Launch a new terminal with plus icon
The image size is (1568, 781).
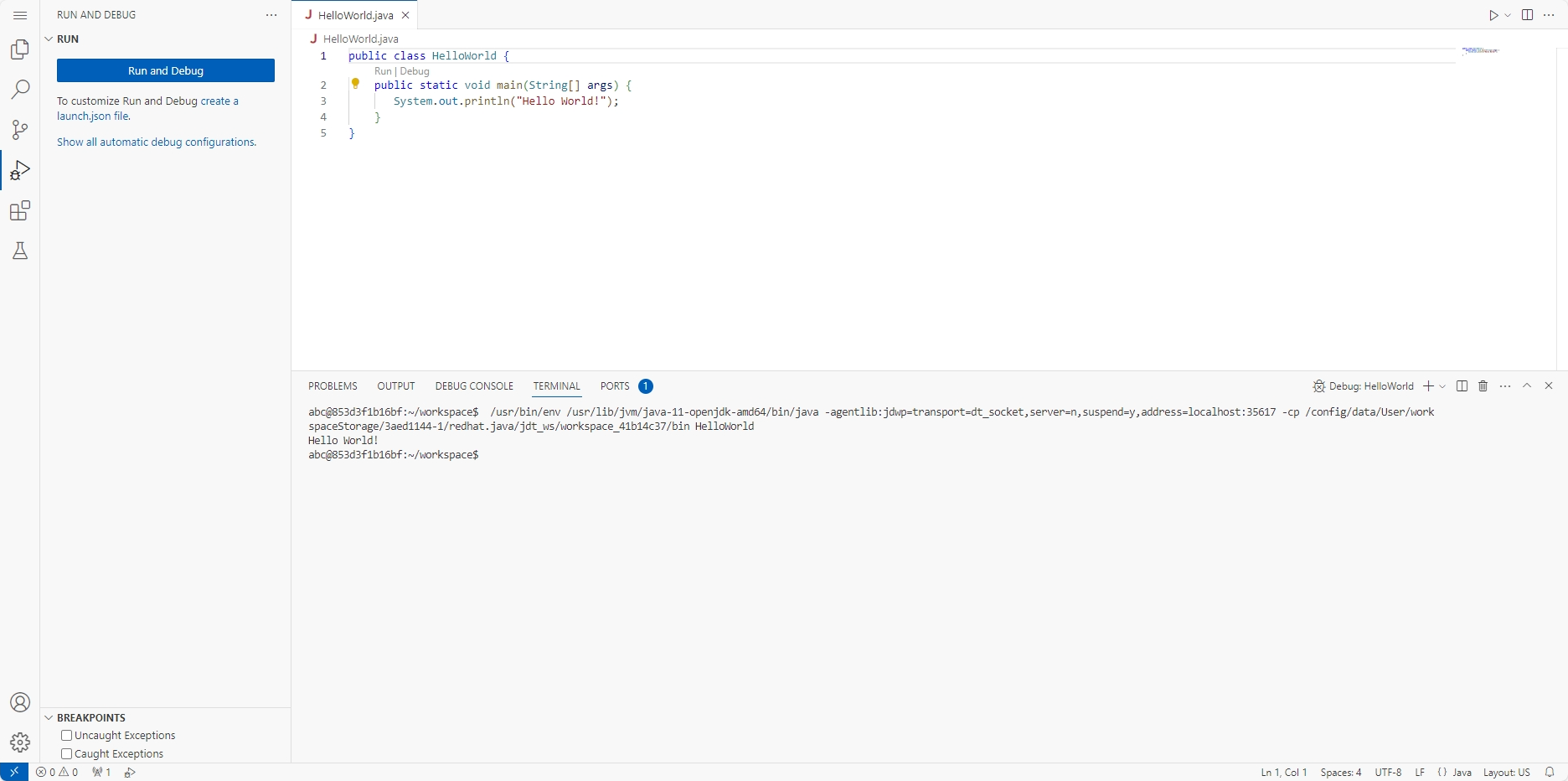(1428, 386)
